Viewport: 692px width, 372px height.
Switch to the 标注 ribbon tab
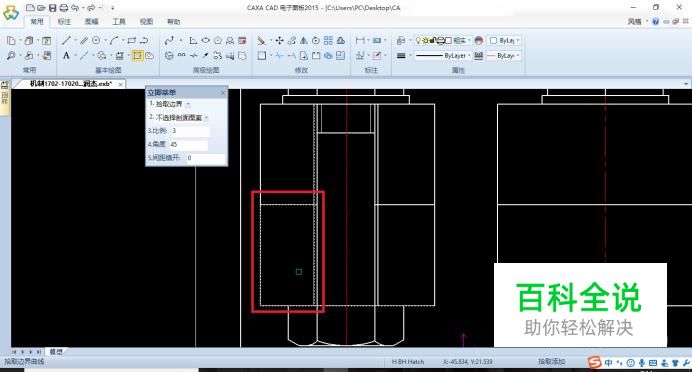pyautogui.click(x=64, y=21)
